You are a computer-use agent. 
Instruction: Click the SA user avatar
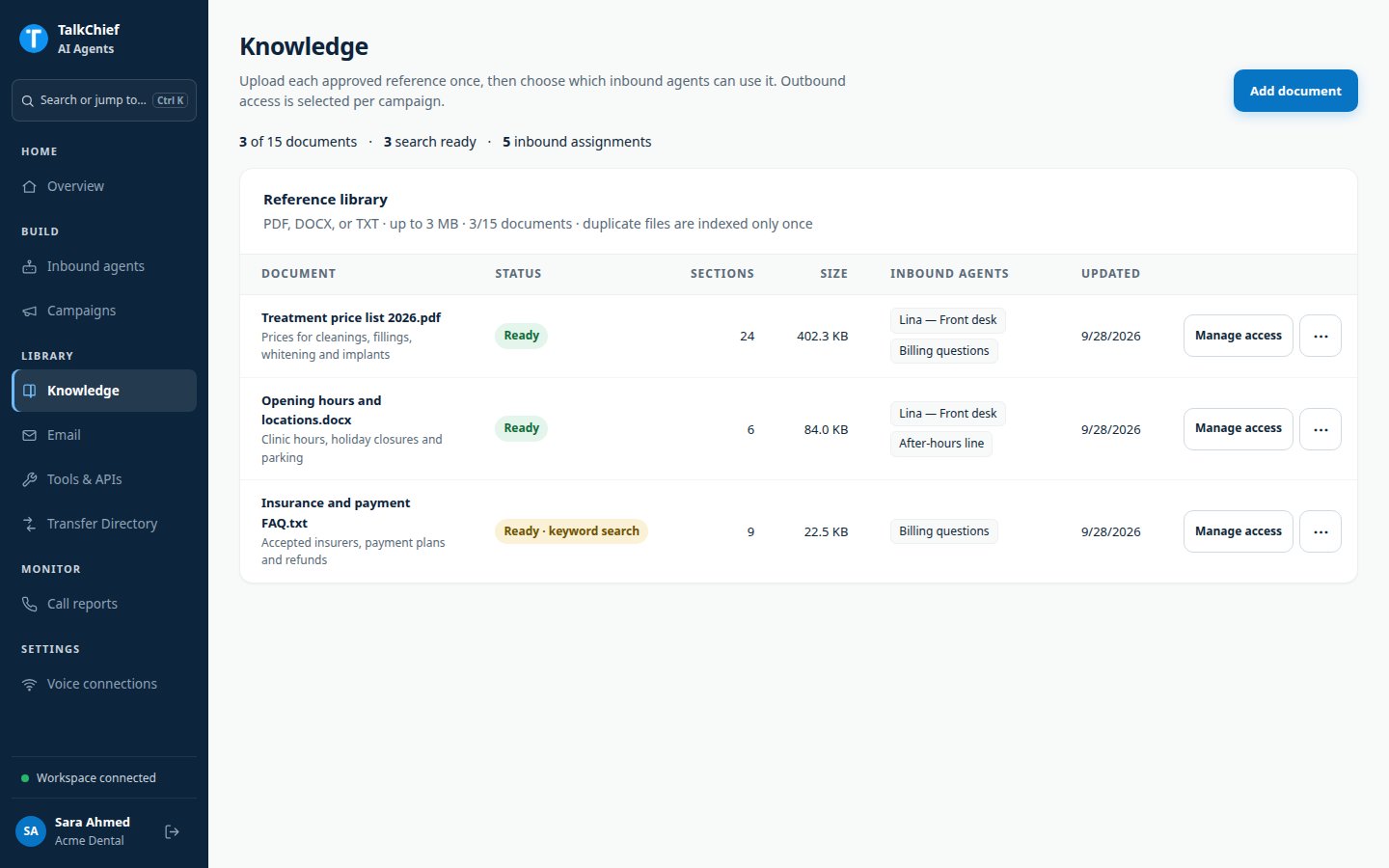pyautogui.click(x=31, y=831)
